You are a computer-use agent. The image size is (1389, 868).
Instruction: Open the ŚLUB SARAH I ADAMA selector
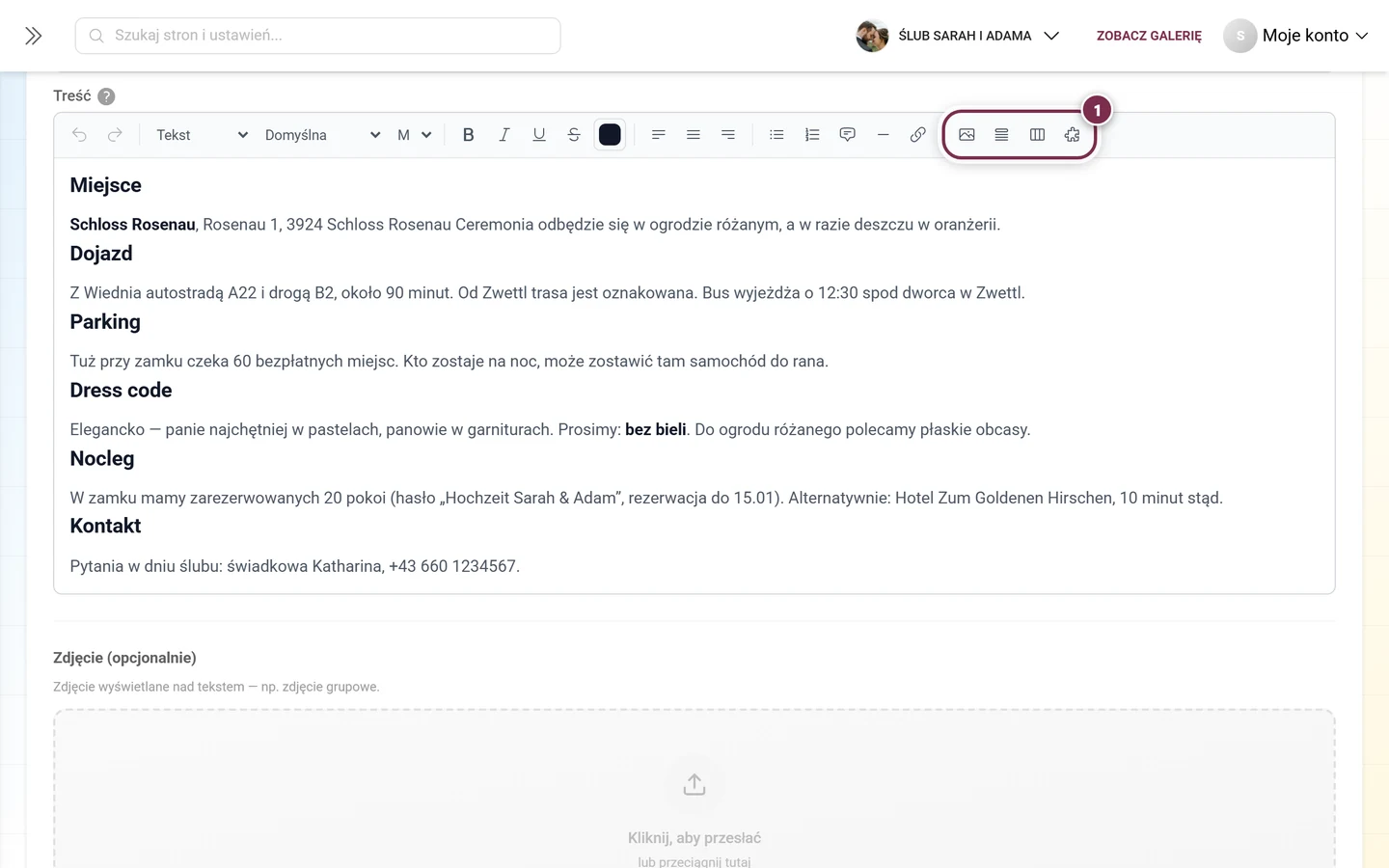coord(958,36)
